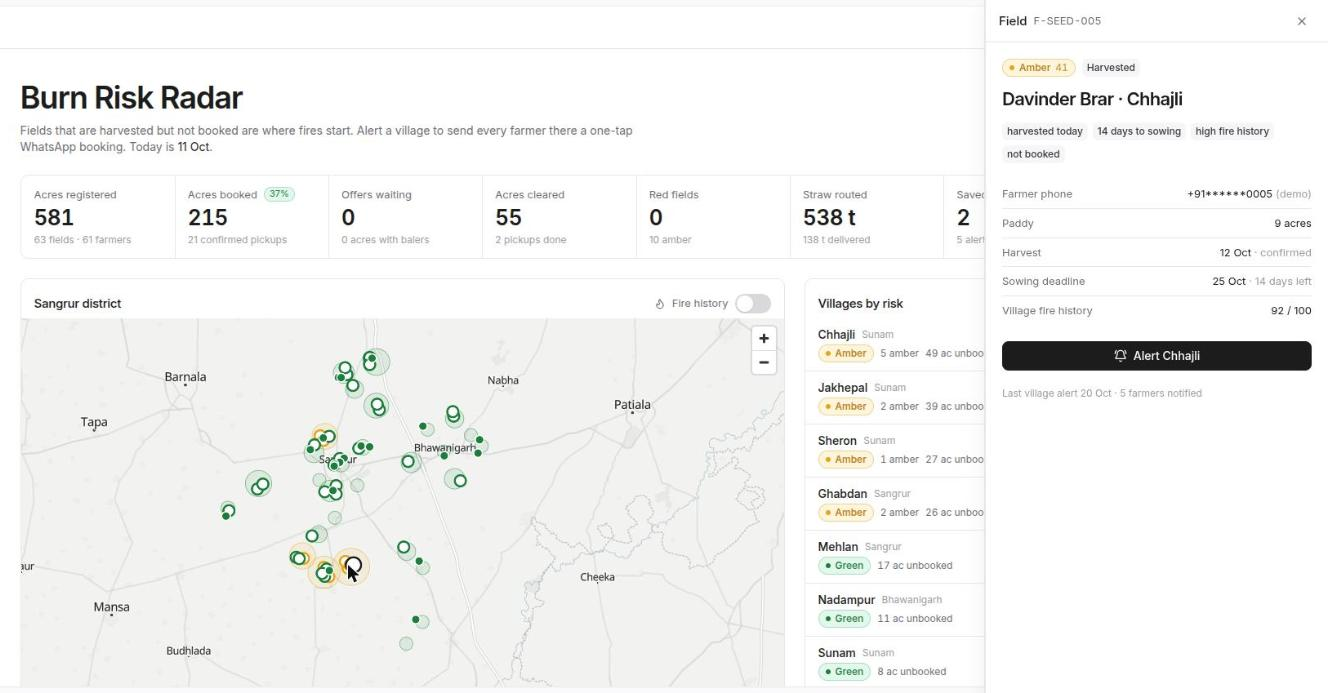Click the Amber 41 risk badge
The height and width of the screenshot is (693, 1328).
point(1038,68)
